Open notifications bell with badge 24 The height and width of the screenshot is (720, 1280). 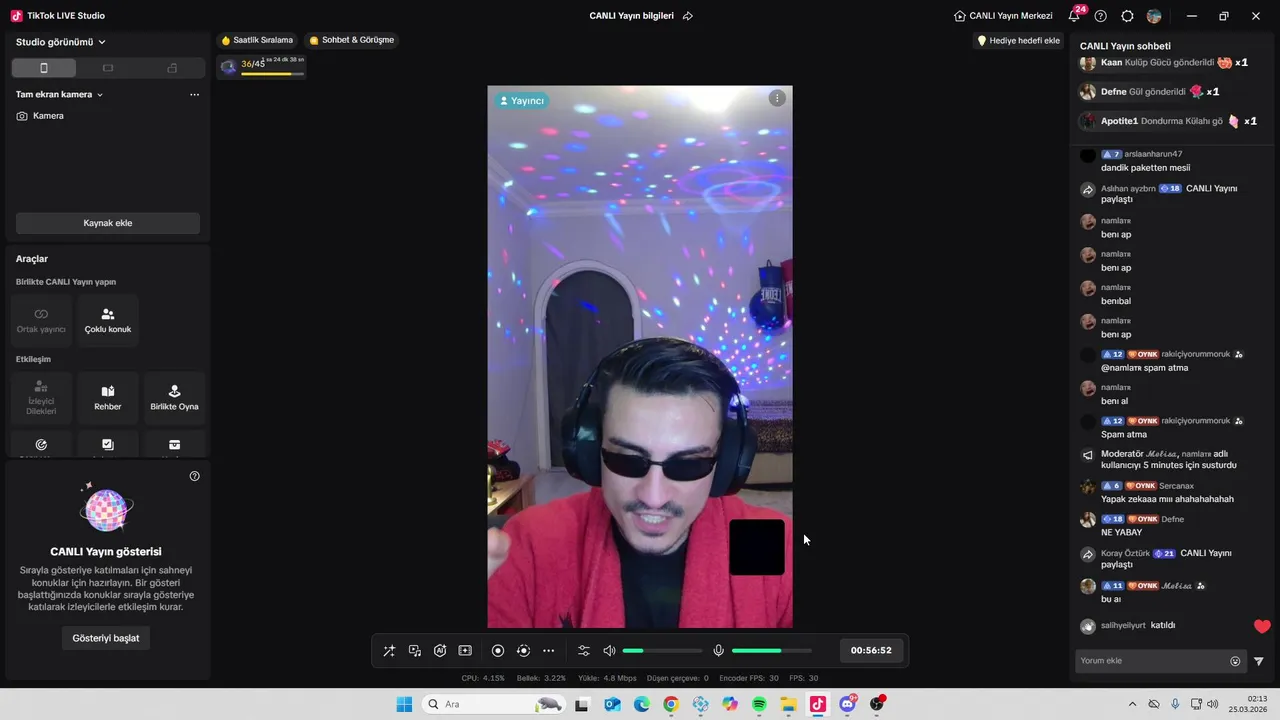pos(1076,15)
